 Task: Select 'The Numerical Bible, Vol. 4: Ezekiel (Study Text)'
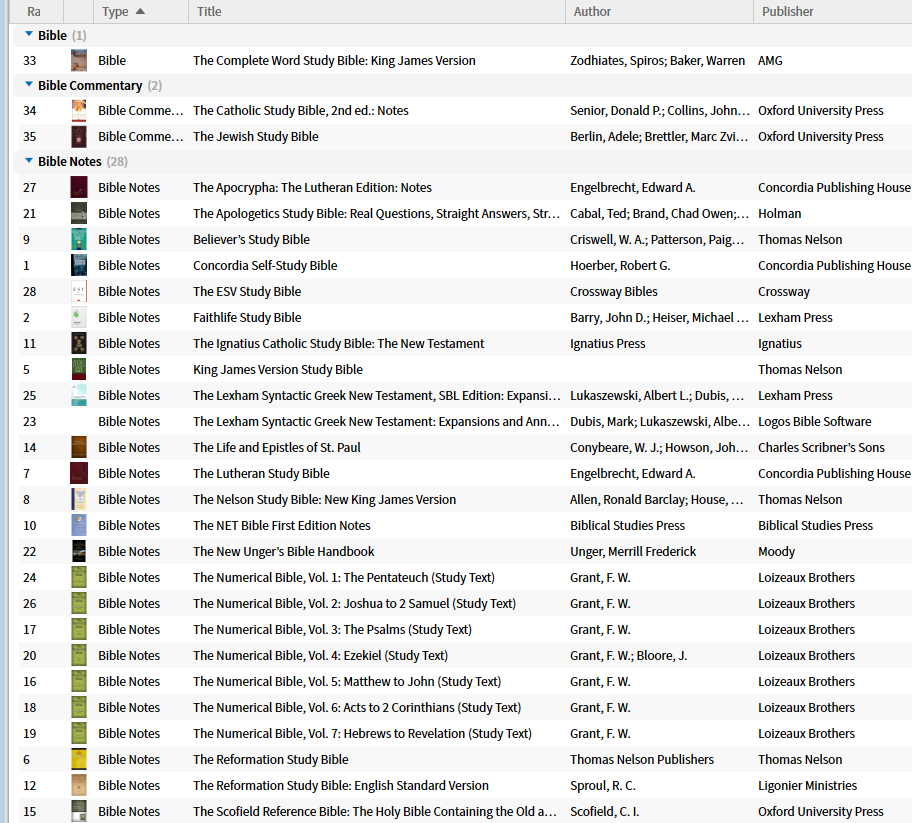coord(320,655)
